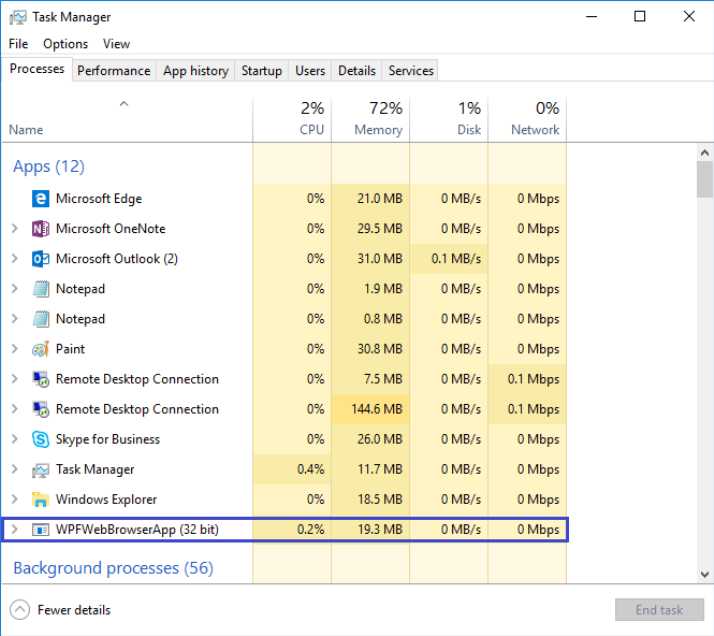Go to the Services tab
Viewport: 714px width, 636px height.
(411, 71)
